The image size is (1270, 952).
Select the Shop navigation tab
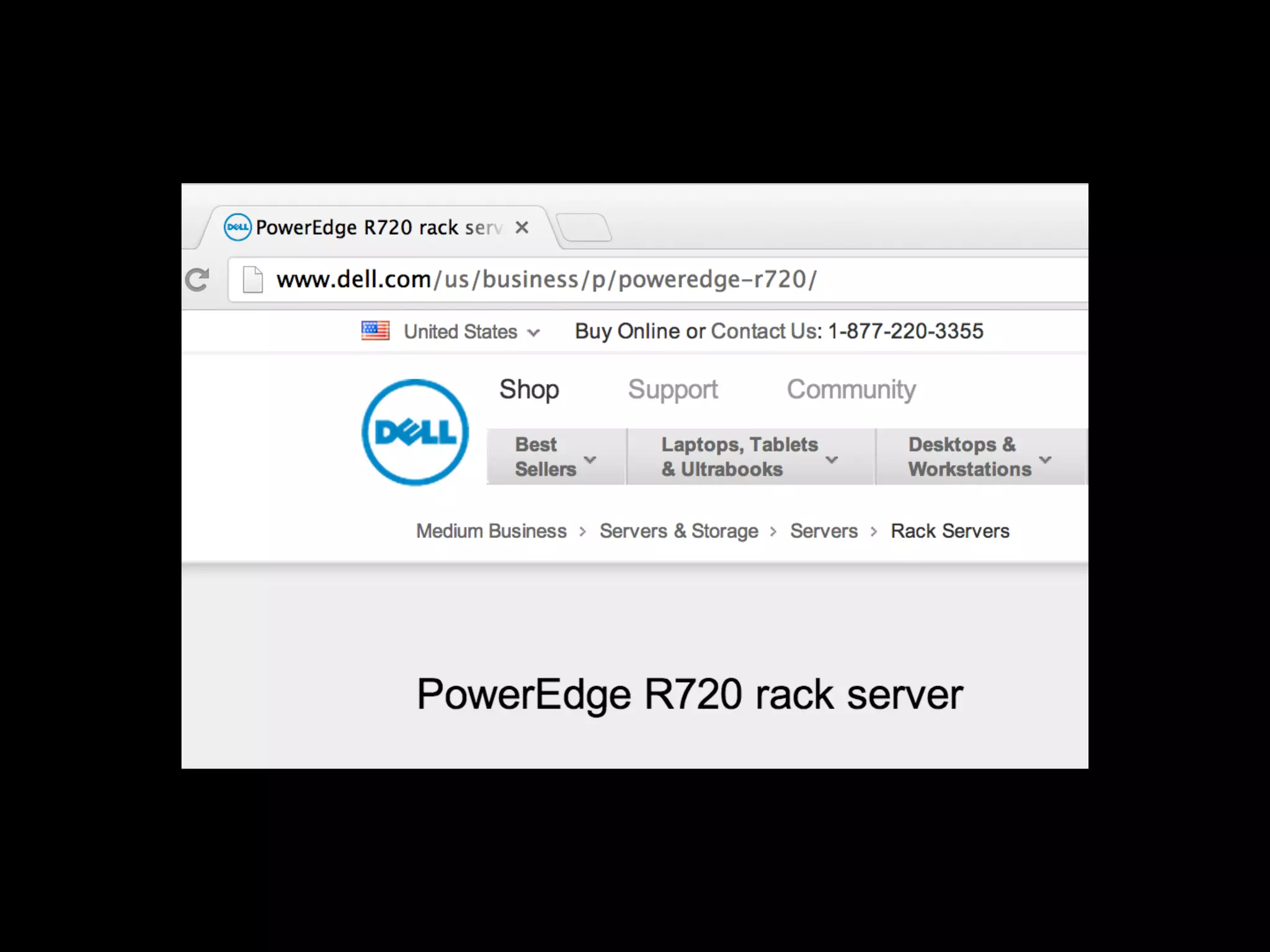529,390
